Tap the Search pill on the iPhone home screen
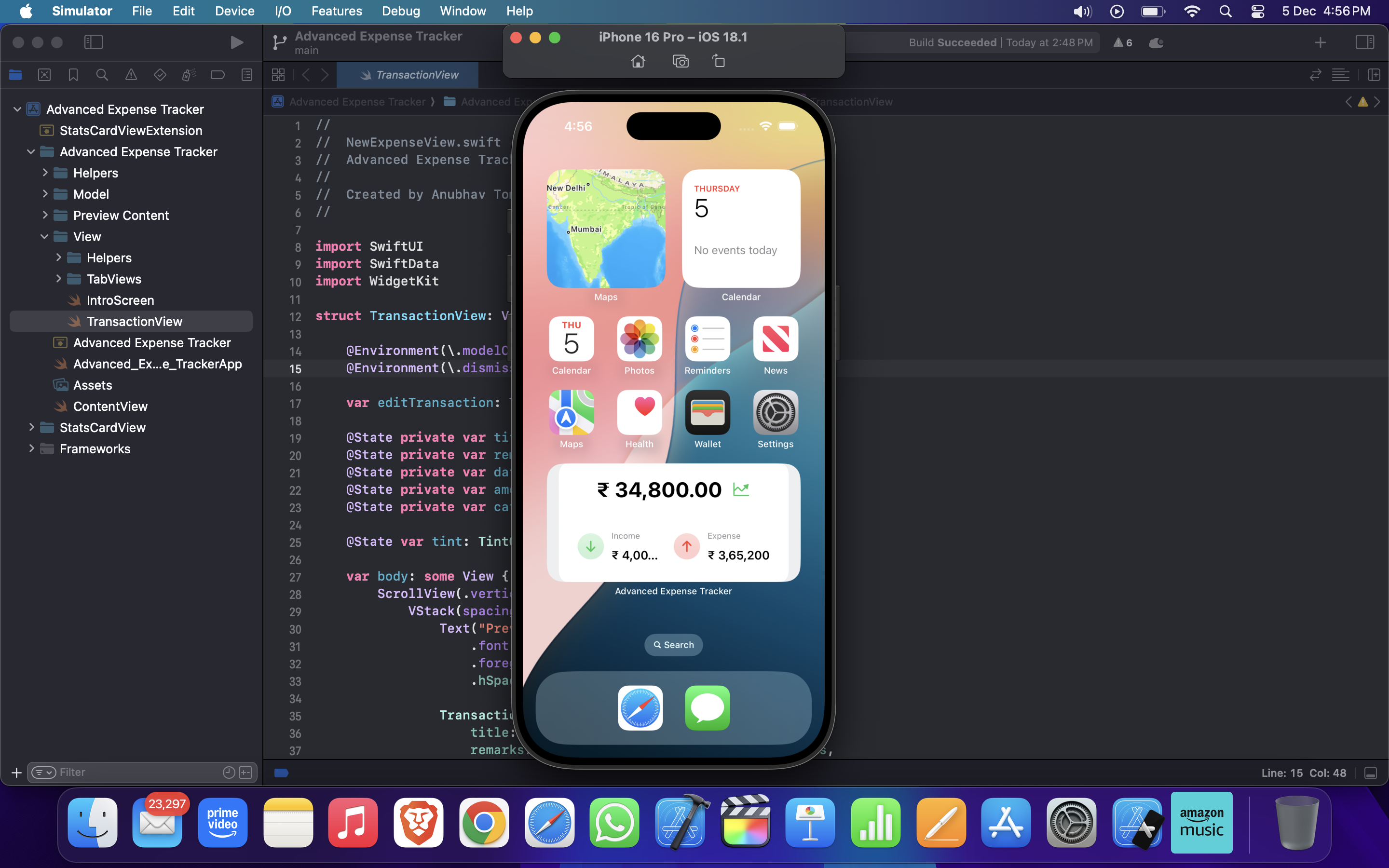This screenshot has height=868, width=1389. [673, 645]
